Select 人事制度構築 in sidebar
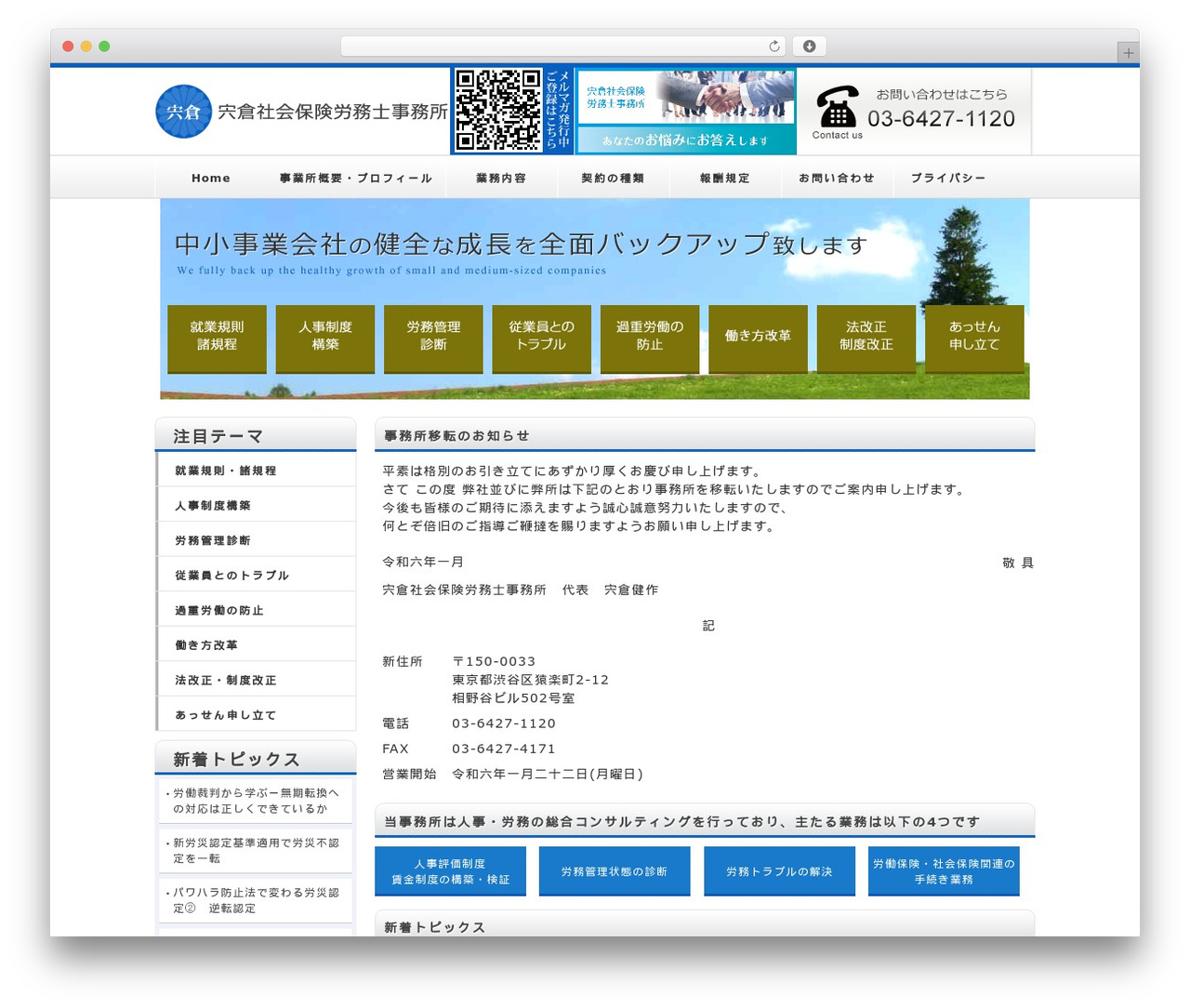1190x1008 pixels. tap(256, 505)
